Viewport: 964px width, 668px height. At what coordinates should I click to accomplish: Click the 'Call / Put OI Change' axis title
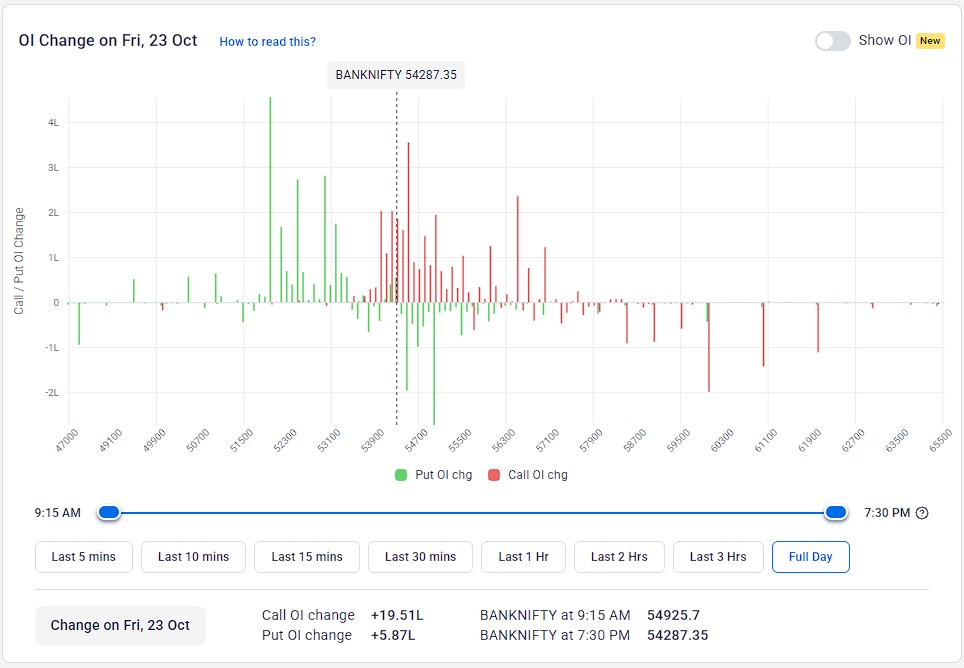pyautogui.click(x=19, y=261)
